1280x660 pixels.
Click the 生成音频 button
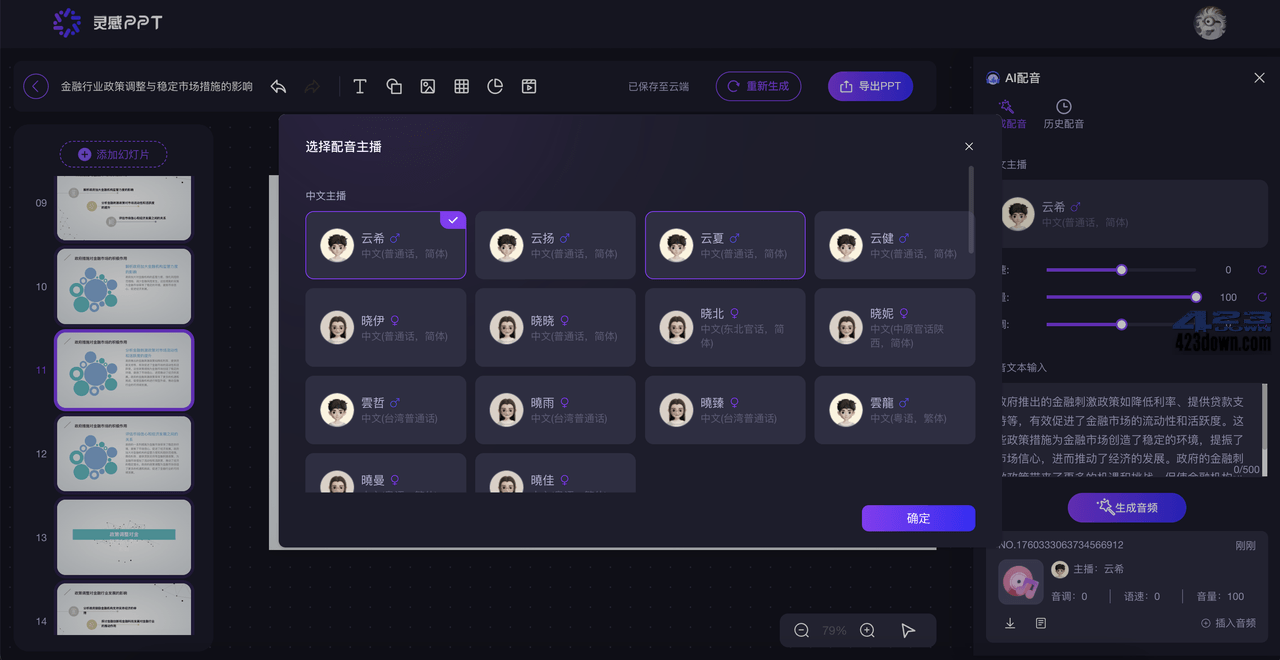pyautogui.click(x=1126, y=508)
